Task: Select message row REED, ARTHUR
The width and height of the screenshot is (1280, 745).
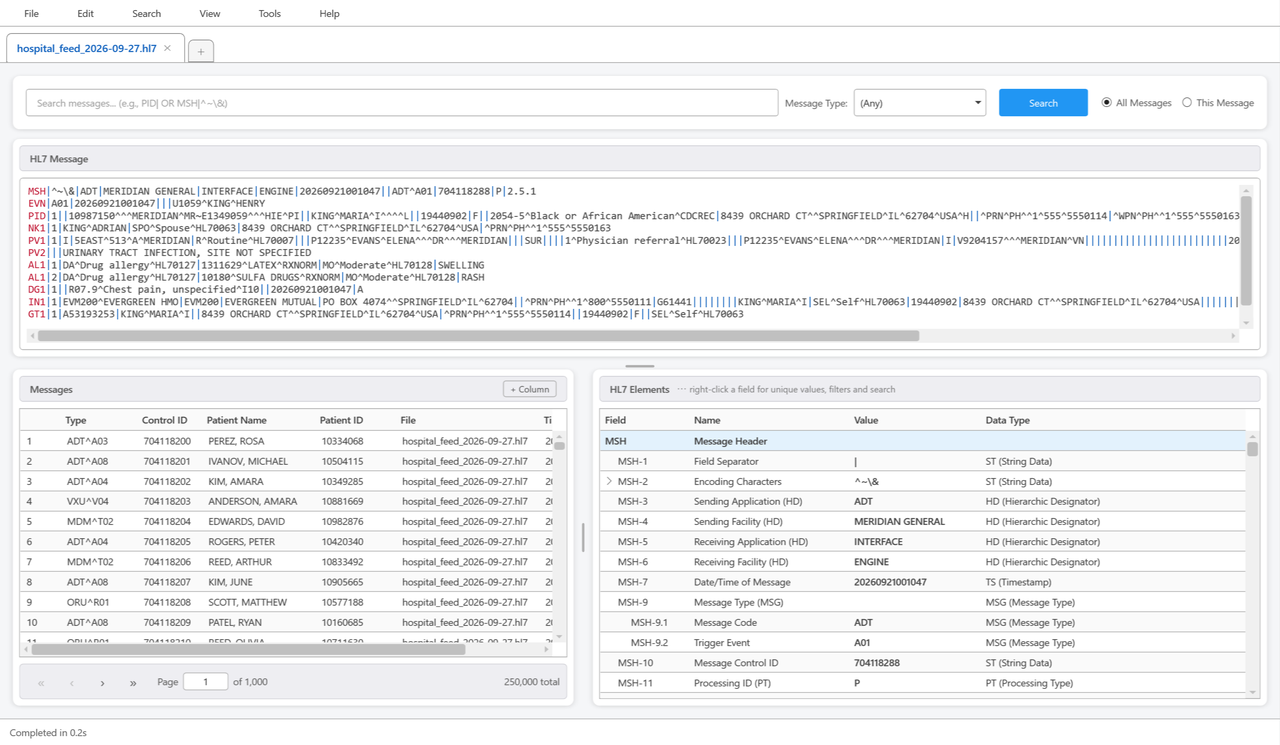Action: point(285,562)
